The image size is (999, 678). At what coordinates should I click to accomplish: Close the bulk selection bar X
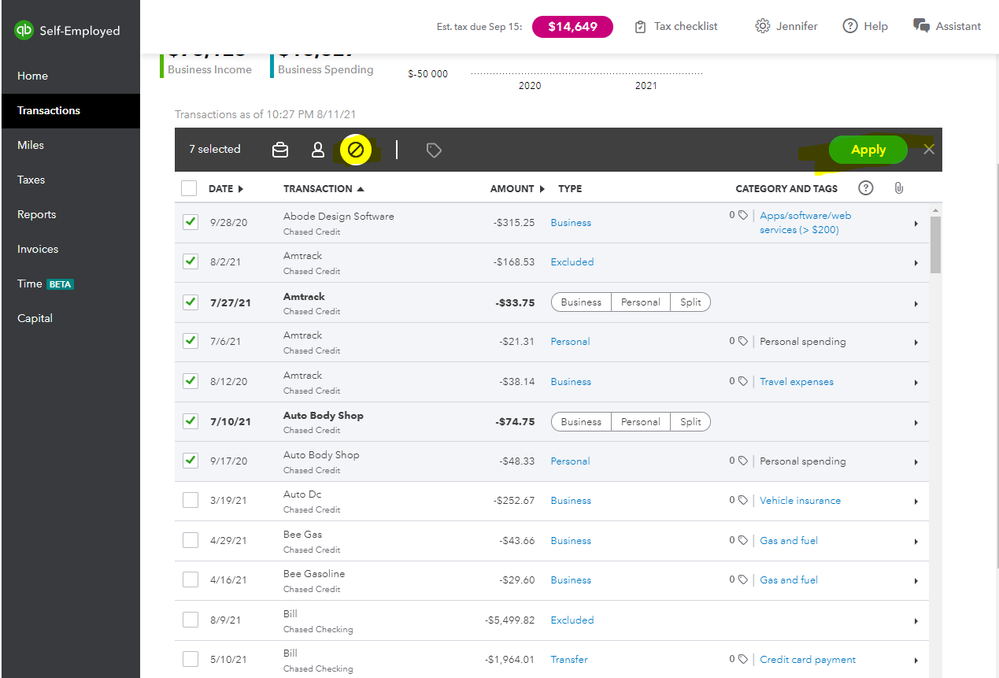pyautogui.click(x=929, y=149)
